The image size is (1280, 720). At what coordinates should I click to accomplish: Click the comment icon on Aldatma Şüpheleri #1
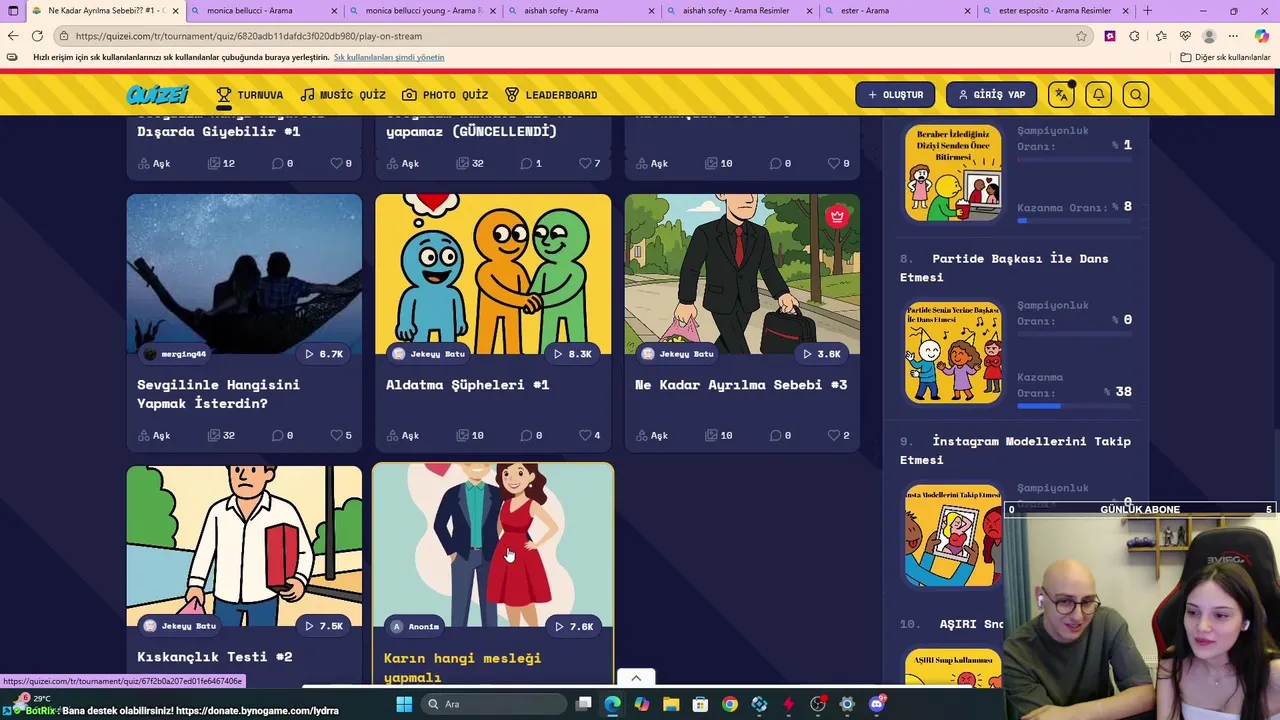coord(526,435)
